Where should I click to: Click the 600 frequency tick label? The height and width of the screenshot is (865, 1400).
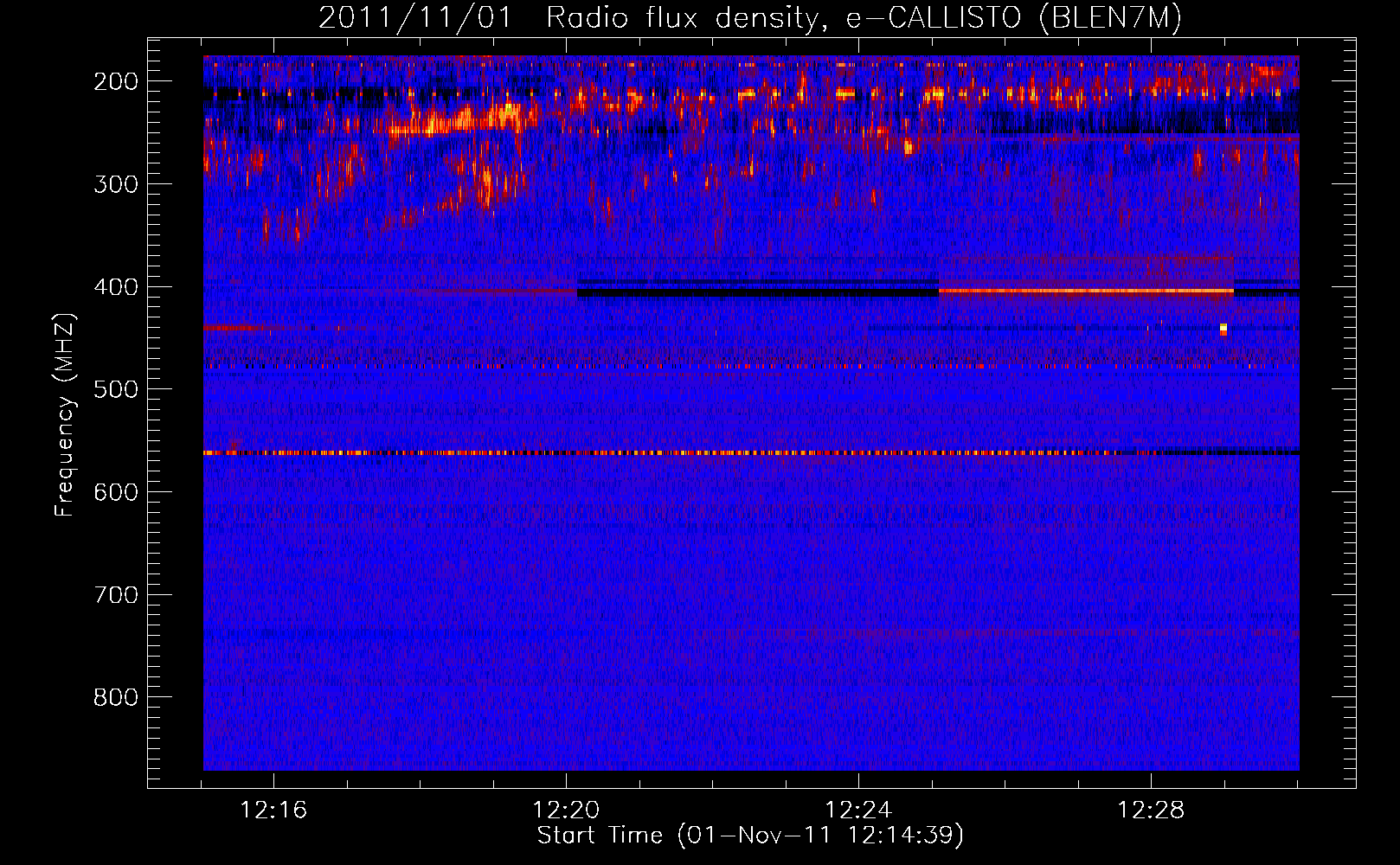point(116,491)
